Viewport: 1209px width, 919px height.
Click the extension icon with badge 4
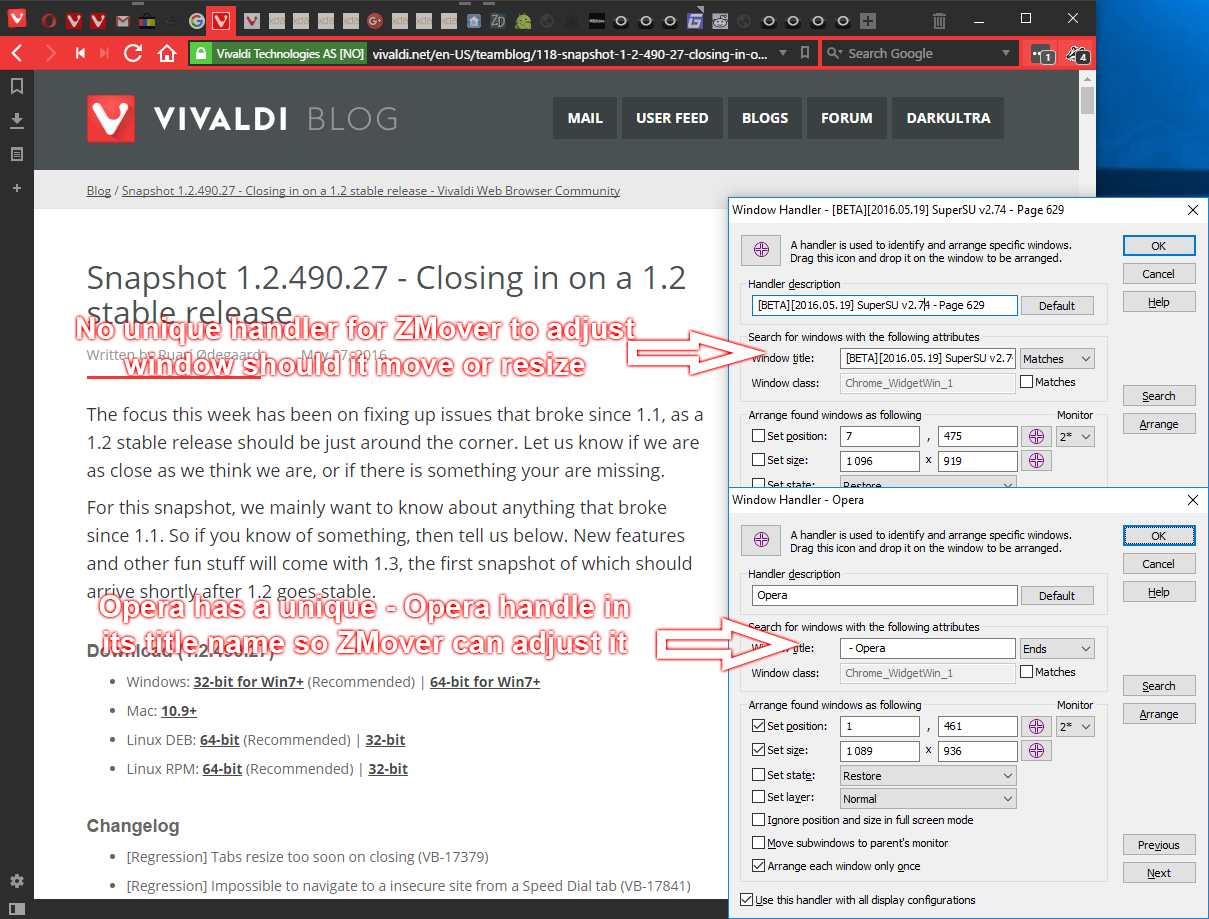coord(1077,54)
